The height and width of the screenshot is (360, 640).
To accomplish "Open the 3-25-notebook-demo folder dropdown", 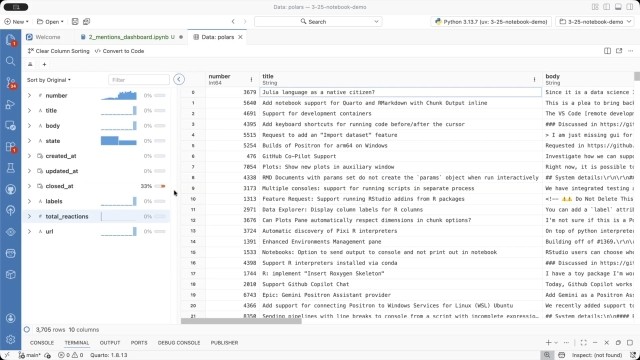I will click(x=595, y=22).
